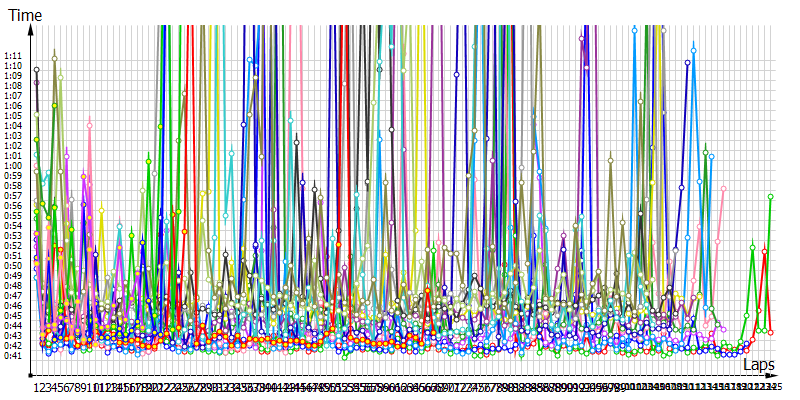Image resolution: width=800 pixels, height=400 pixels.
Task: Click the 1:00 tick label on the time axis
Action: pyautogui.click(x=13, y=166)
